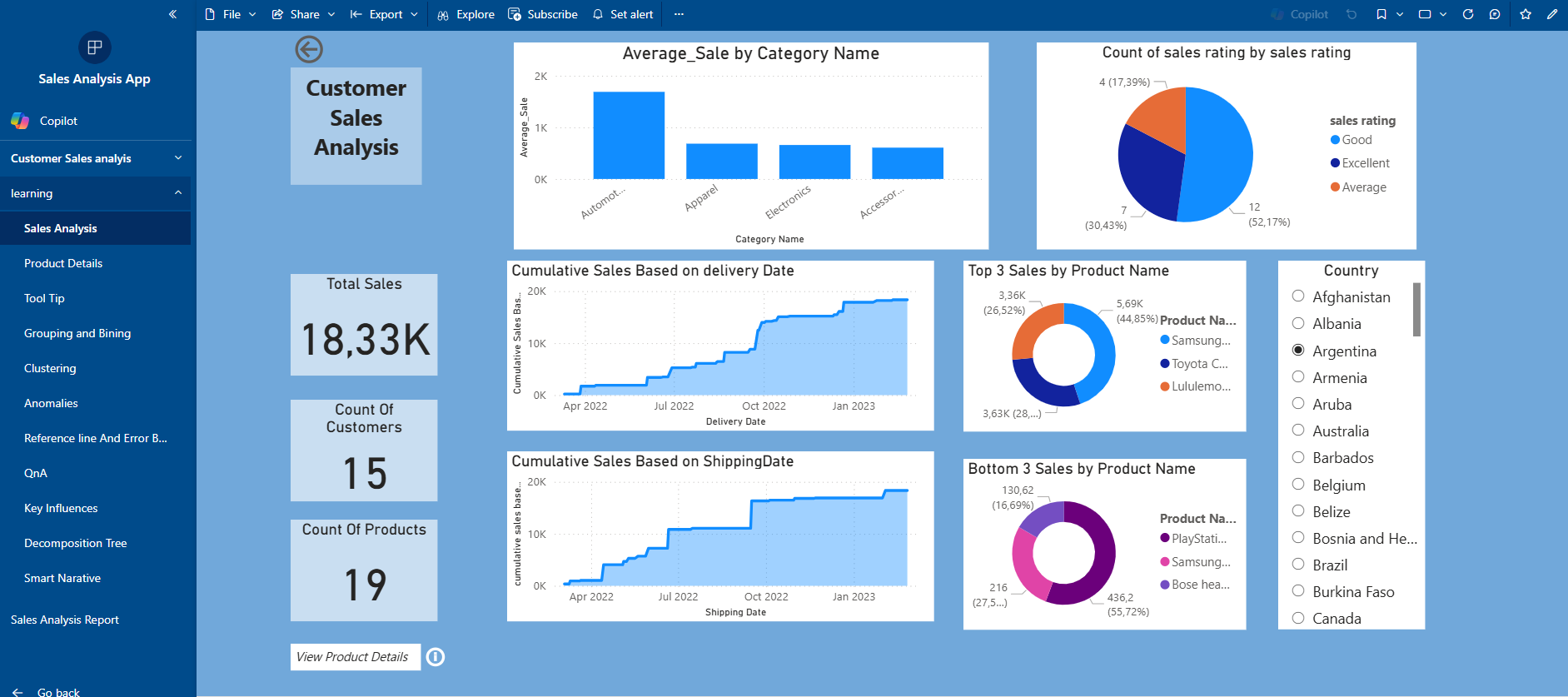Click the Subscribe button

coord(543,14)
